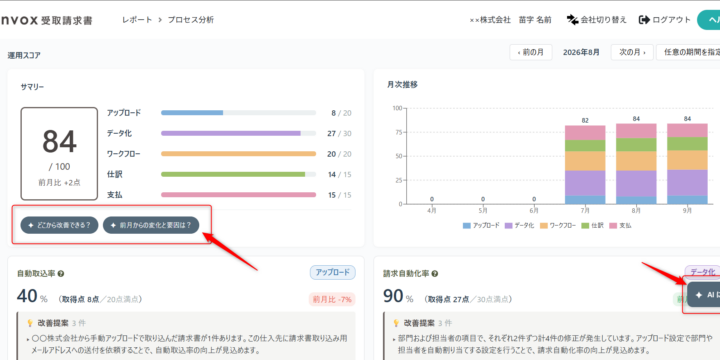720x360 pixels.
Task: Click the ログアウト logout icon
Action: pos(644,20)
